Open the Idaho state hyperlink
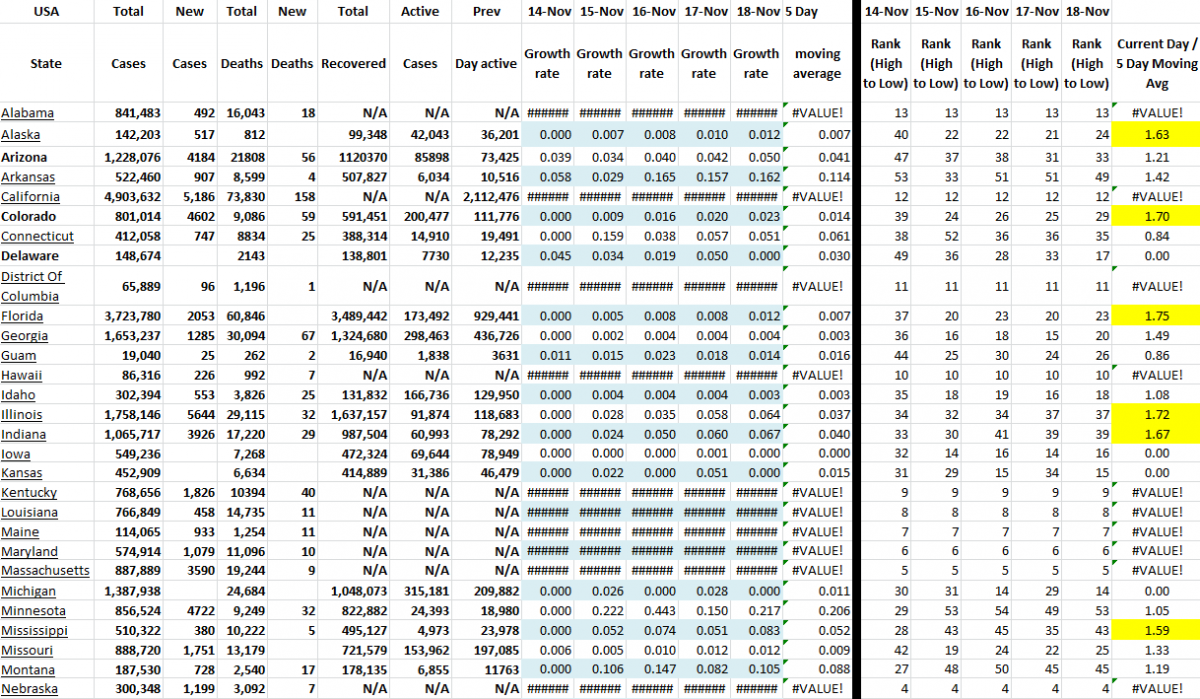This screenshot has height=699, width=1200. [20, 394]
